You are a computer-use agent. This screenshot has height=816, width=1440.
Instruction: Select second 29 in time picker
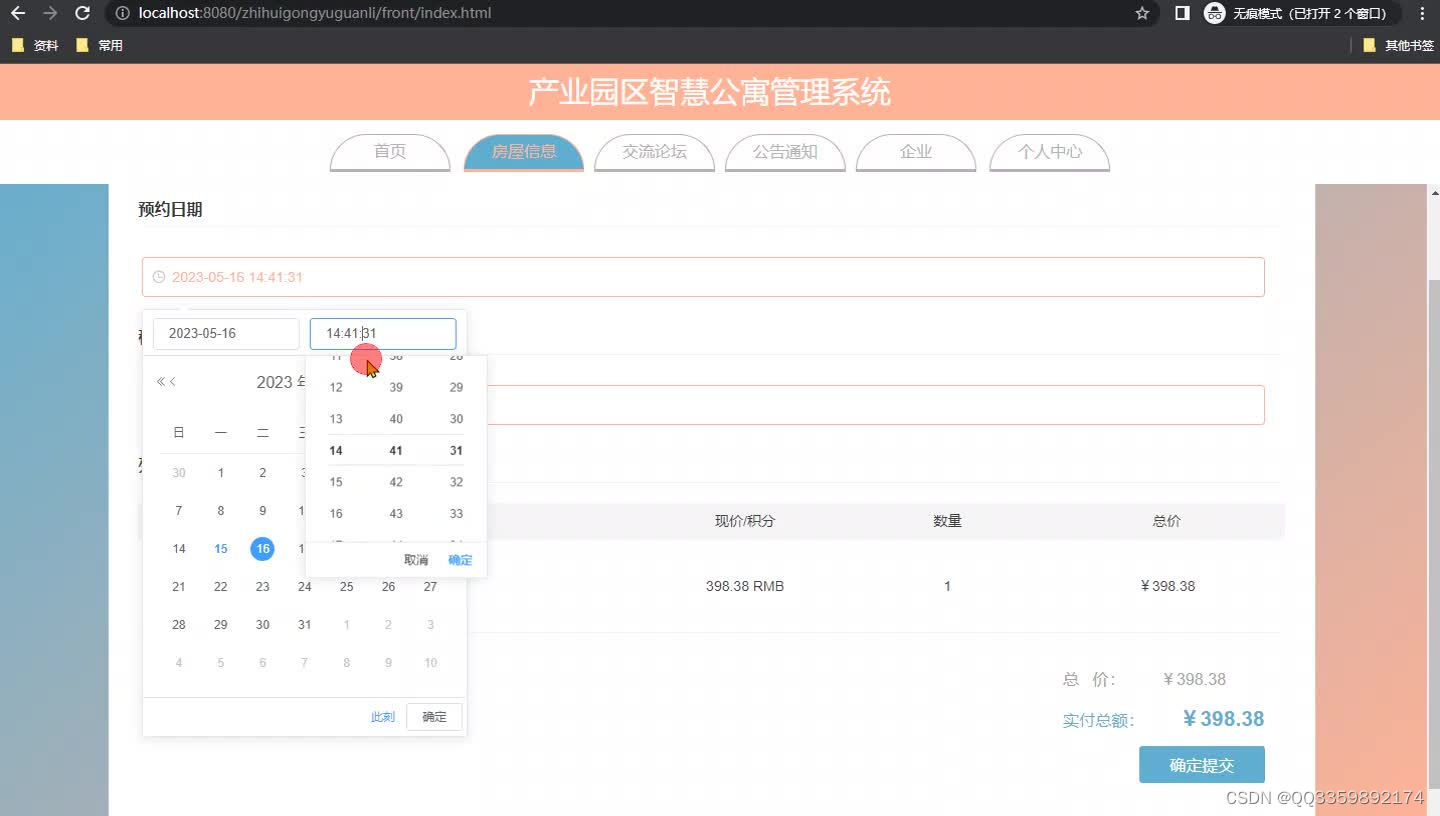tap(456, 387)
